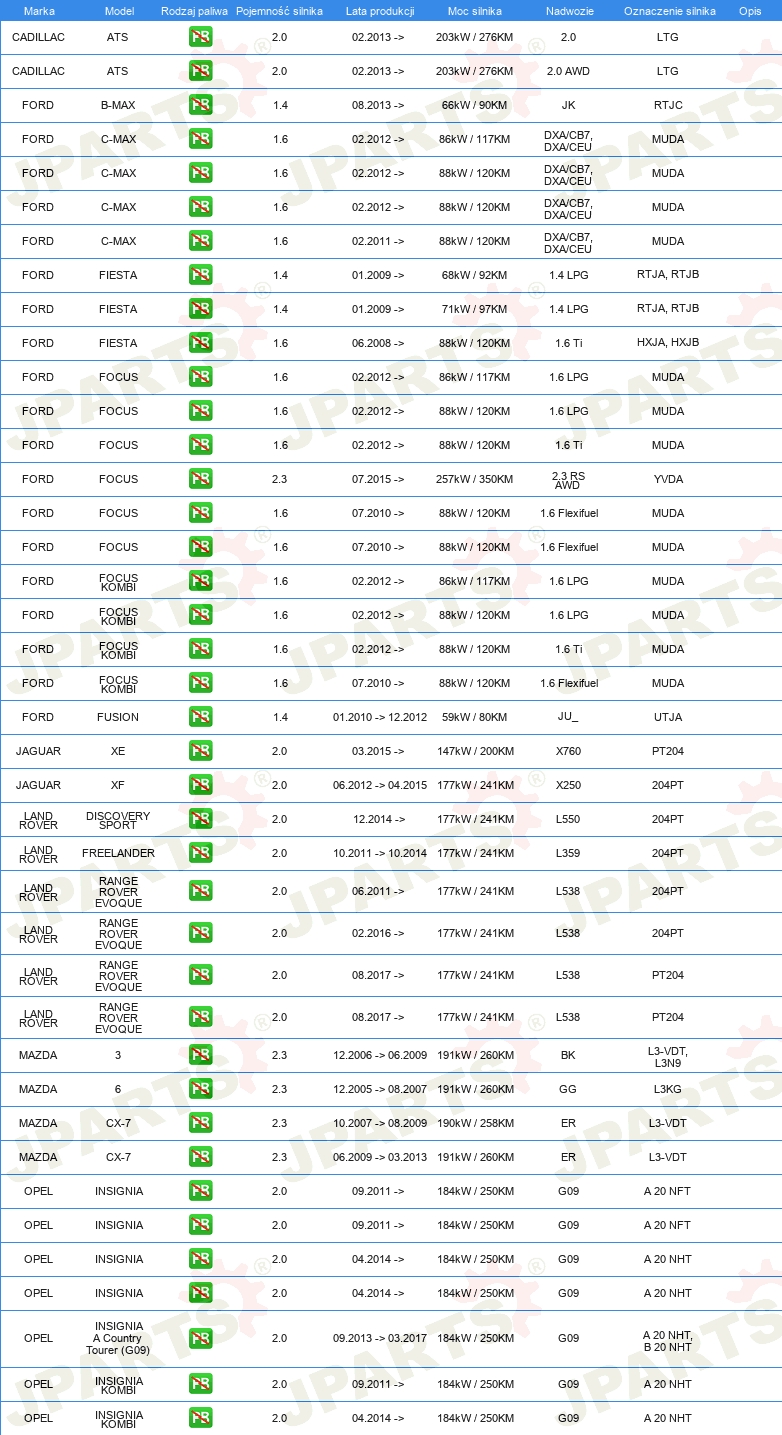Click the fuel icon in the Ford Fusion row
This screenshot has height=1435, width=782.
click(200, 717)
